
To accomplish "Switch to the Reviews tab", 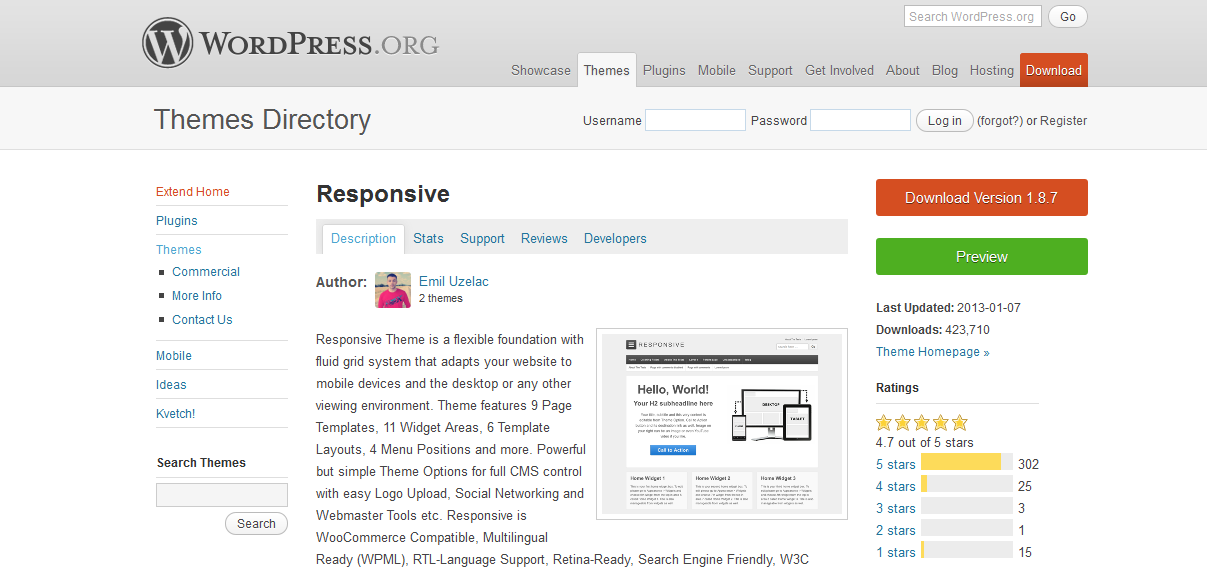I will coord(544,239).
